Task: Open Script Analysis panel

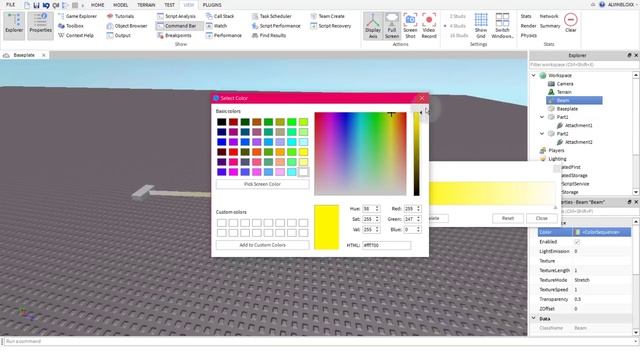Action: (176, 16)
